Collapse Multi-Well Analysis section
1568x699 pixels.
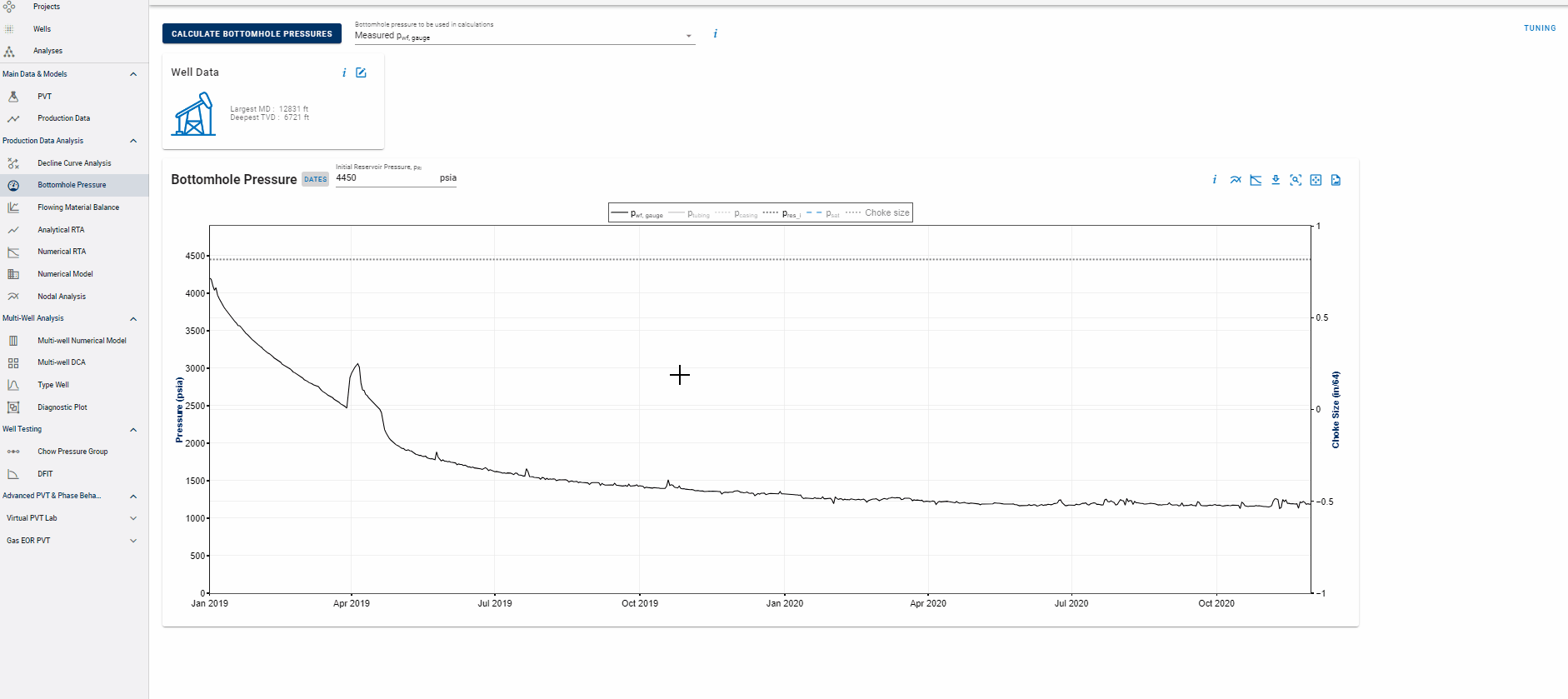pos(133,319)
